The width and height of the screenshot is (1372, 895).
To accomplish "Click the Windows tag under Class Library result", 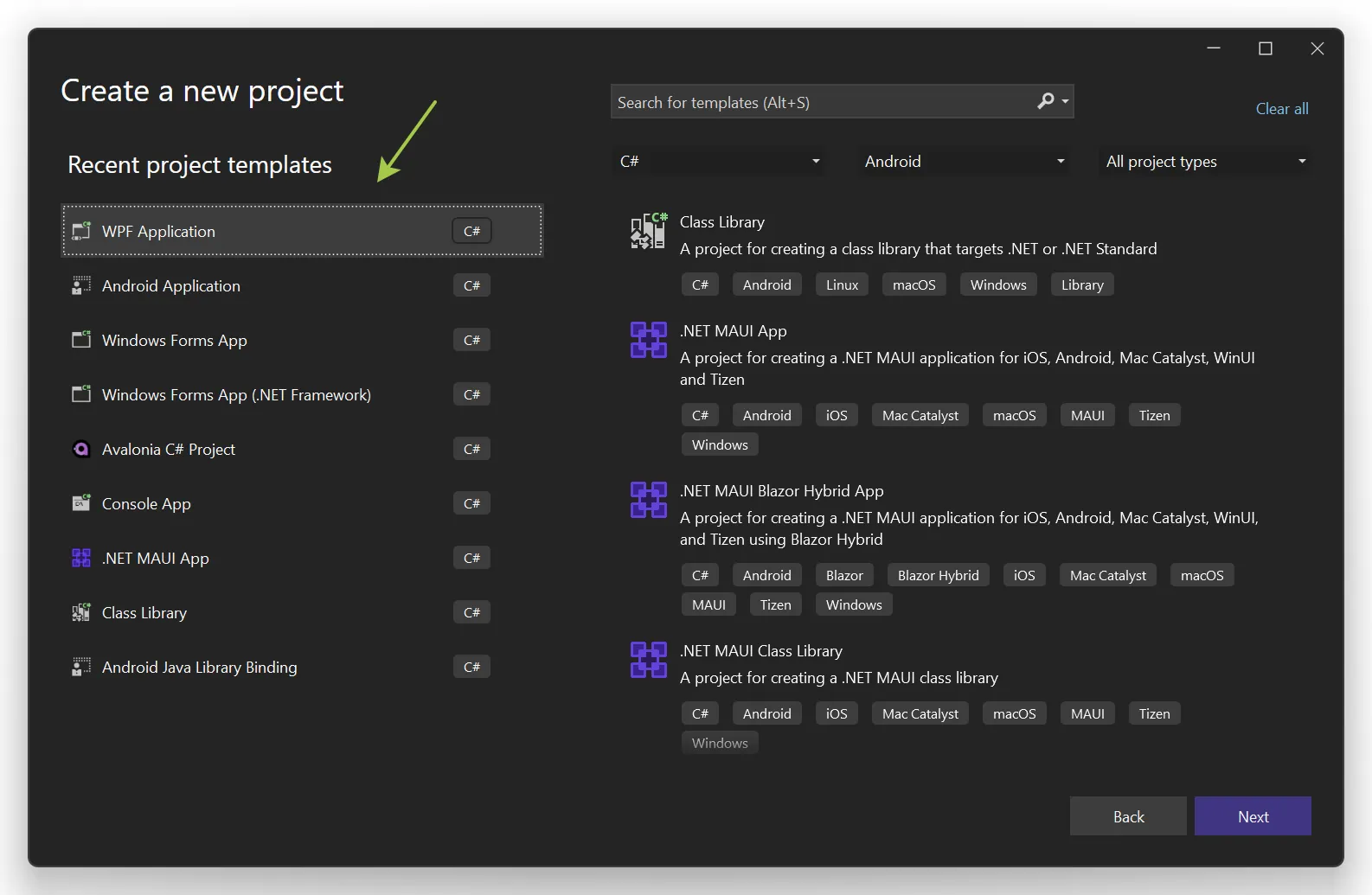I will point(998,284).
